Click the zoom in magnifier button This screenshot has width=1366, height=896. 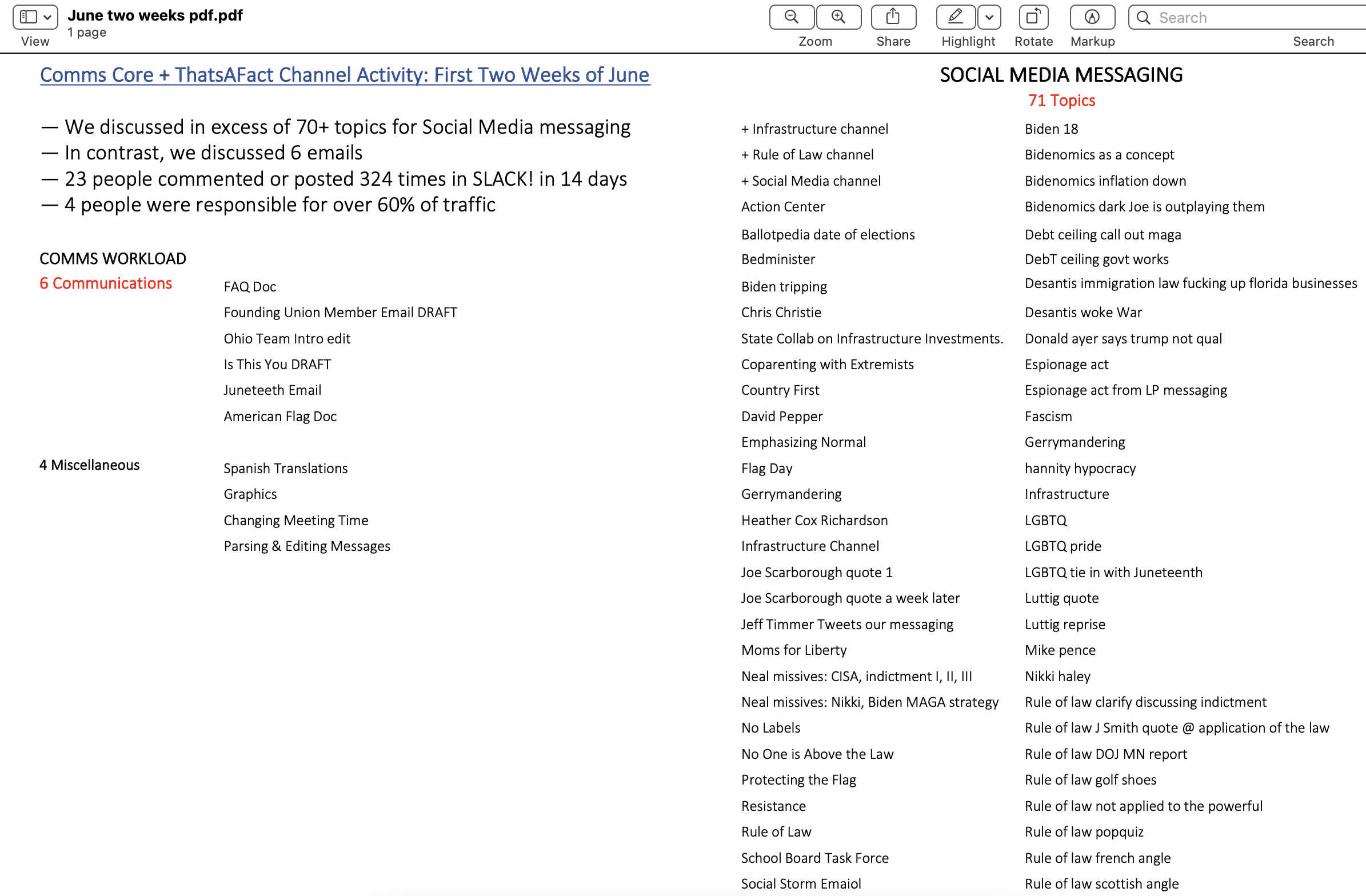838,17
